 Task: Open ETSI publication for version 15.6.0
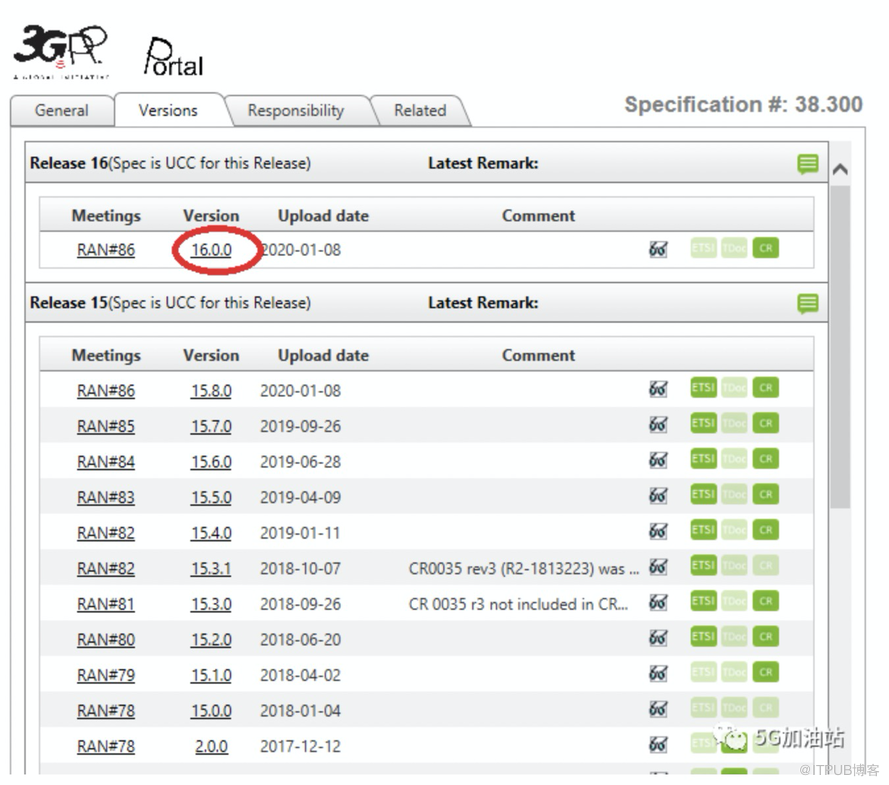704,459
